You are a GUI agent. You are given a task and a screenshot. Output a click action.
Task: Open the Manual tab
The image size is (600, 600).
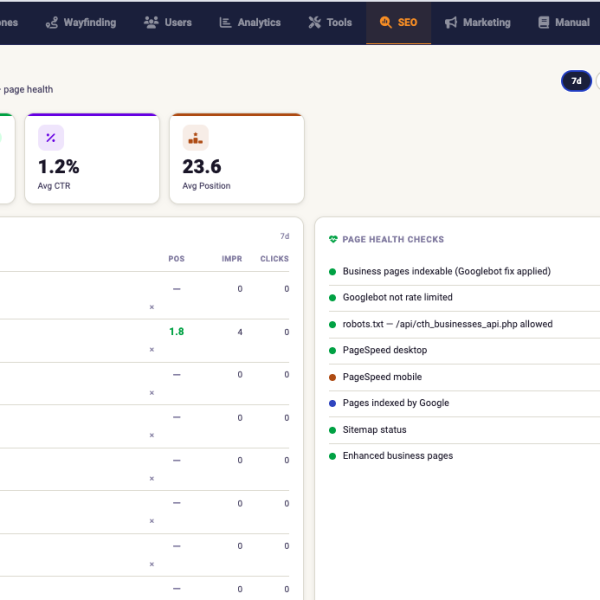coord(564,23)
